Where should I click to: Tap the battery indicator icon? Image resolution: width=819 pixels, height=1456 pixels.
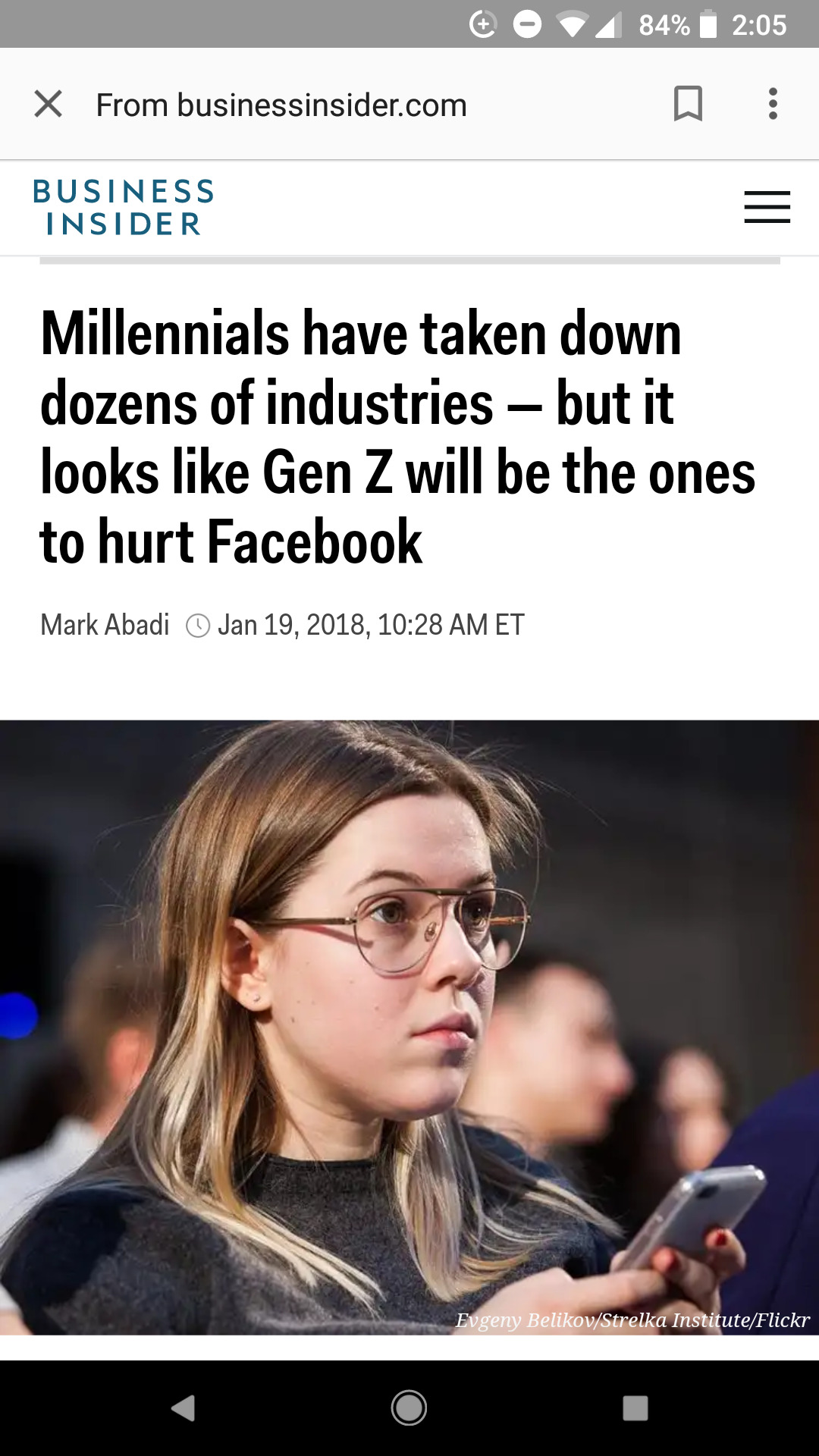(708, 25)
